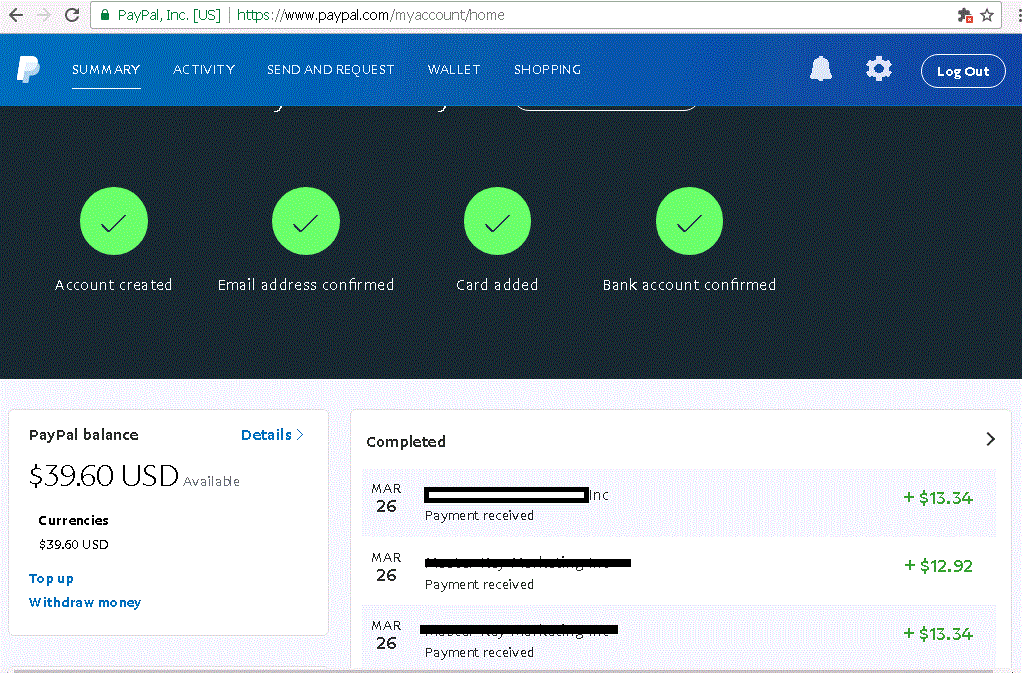Viewport: 1022px width, 673px height.
Task: Click the Log Out button
Action: pyautogui.click(x=963, y=71)
